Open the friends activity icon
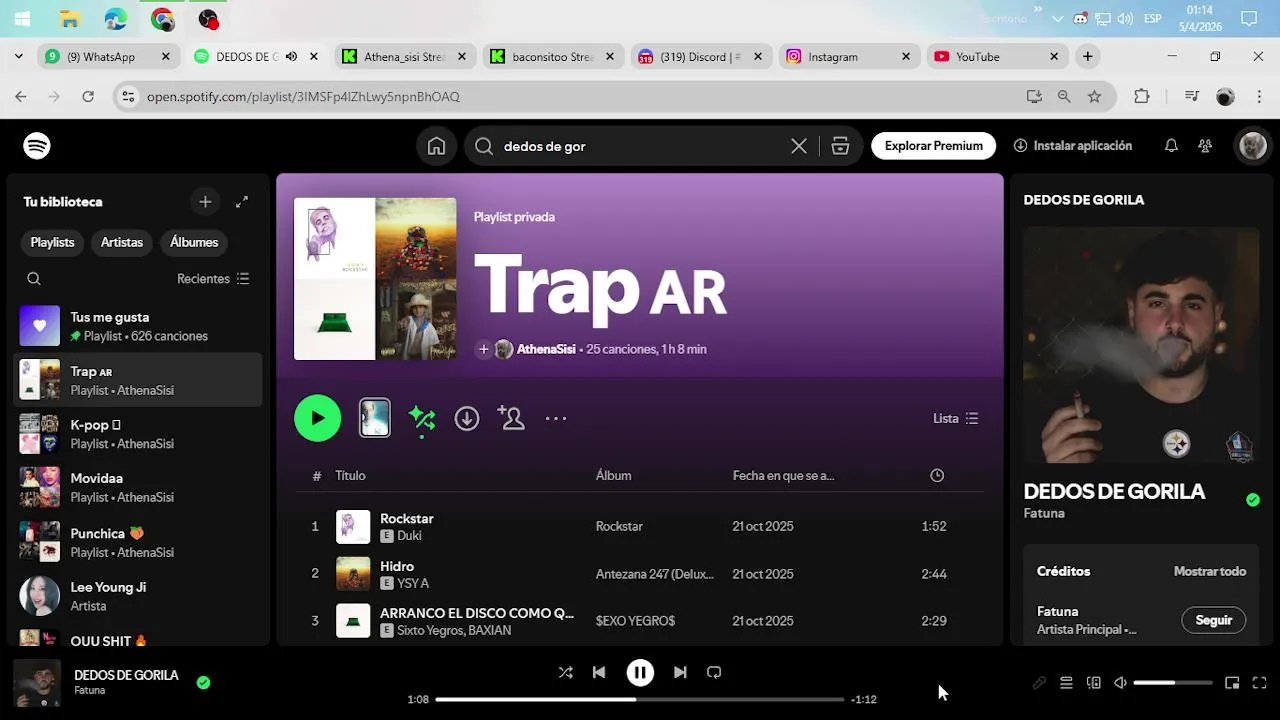 pyautogui.click(x=1205, y=146)
